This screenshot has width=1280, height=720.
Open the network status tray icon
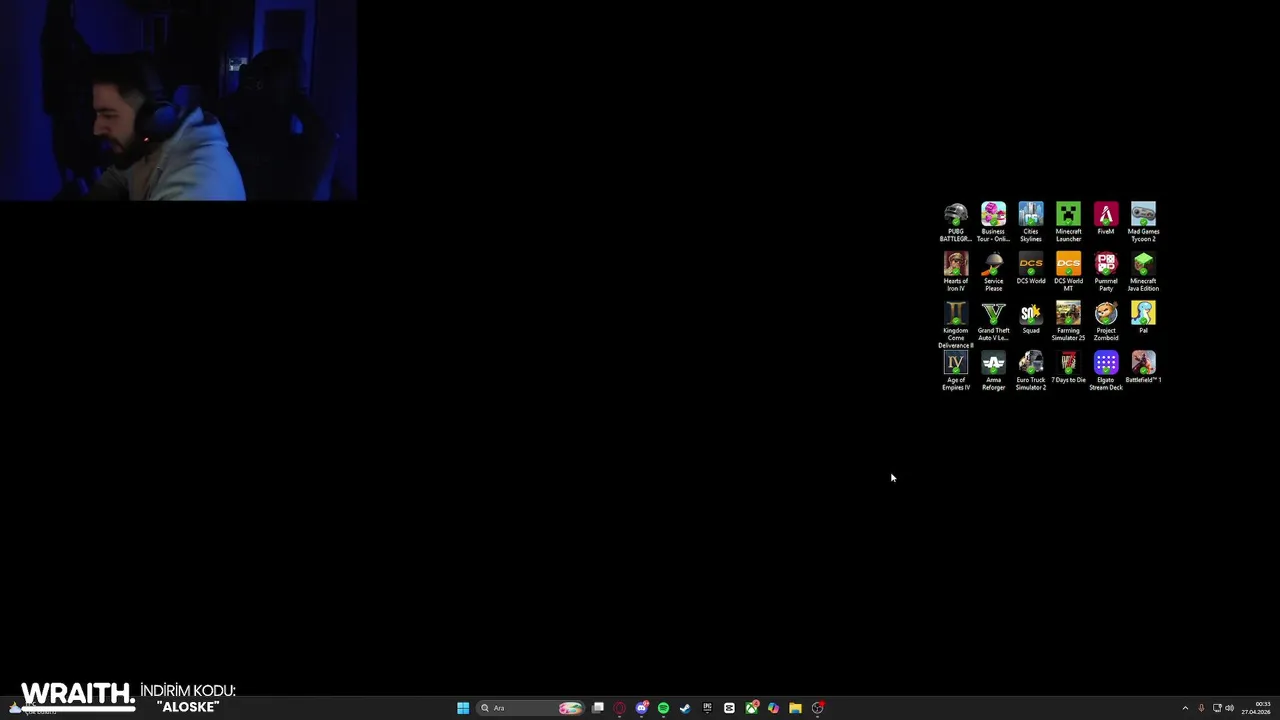coord(1217,708)
